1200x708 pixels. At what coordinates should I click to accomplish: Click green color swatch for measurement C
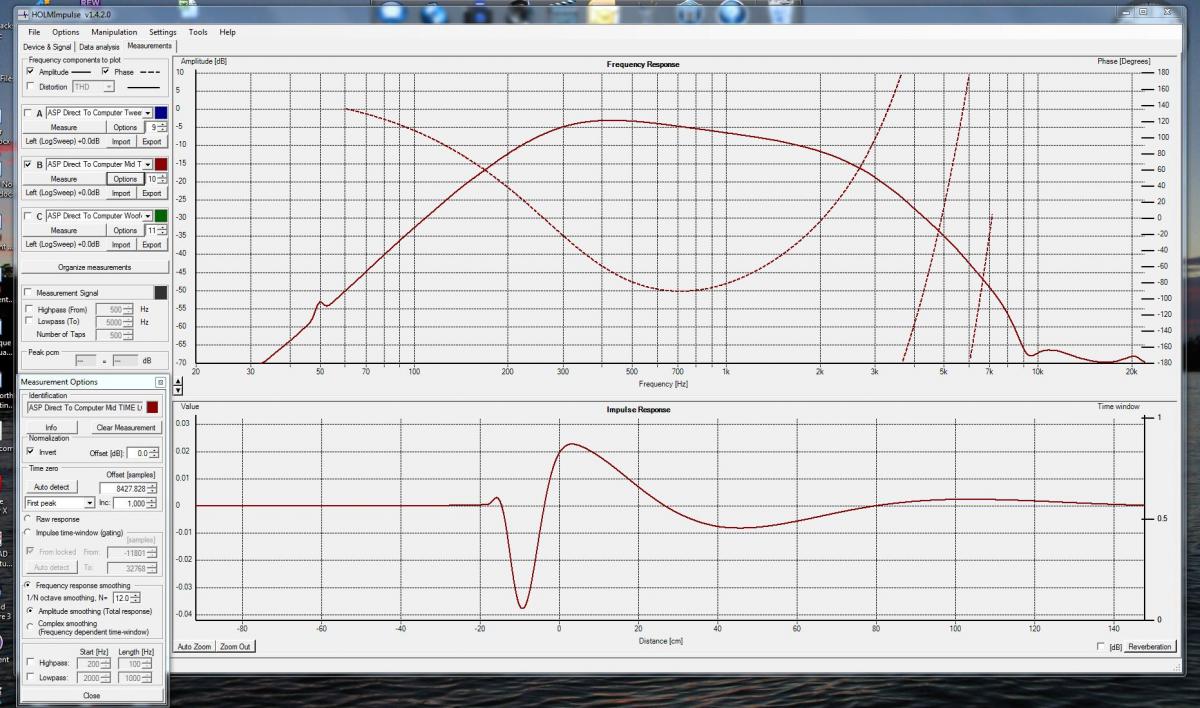click(x=161, y=216)
